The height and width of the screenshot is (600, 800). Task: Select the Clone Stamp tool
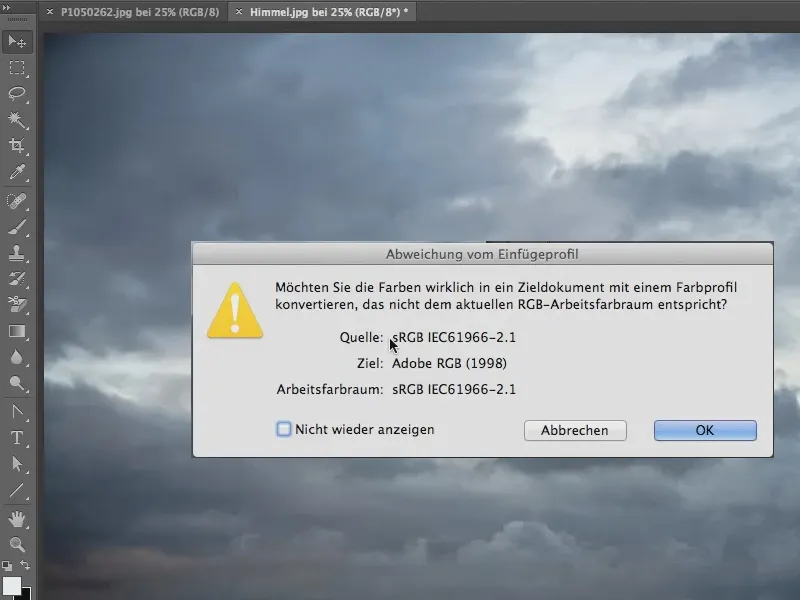click(x=17, y=253)
